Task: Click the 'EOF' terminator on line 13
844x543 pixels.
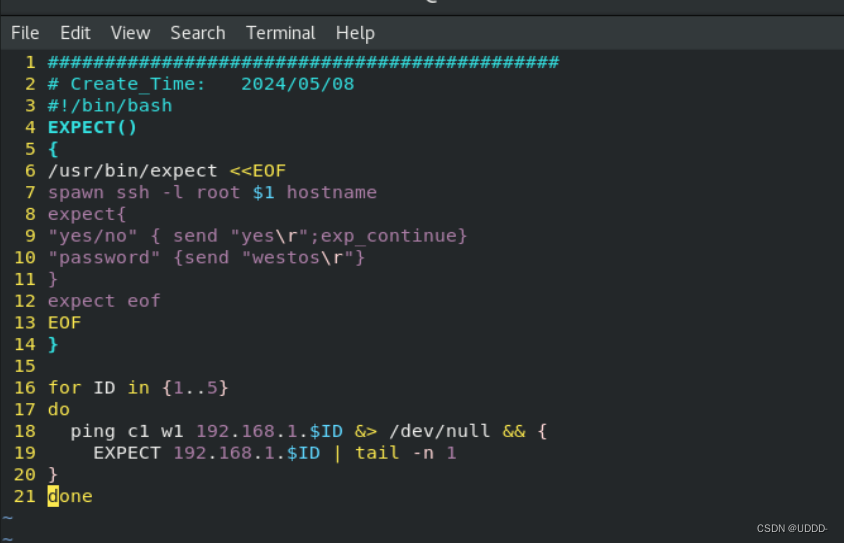Action: click(64, 322)
